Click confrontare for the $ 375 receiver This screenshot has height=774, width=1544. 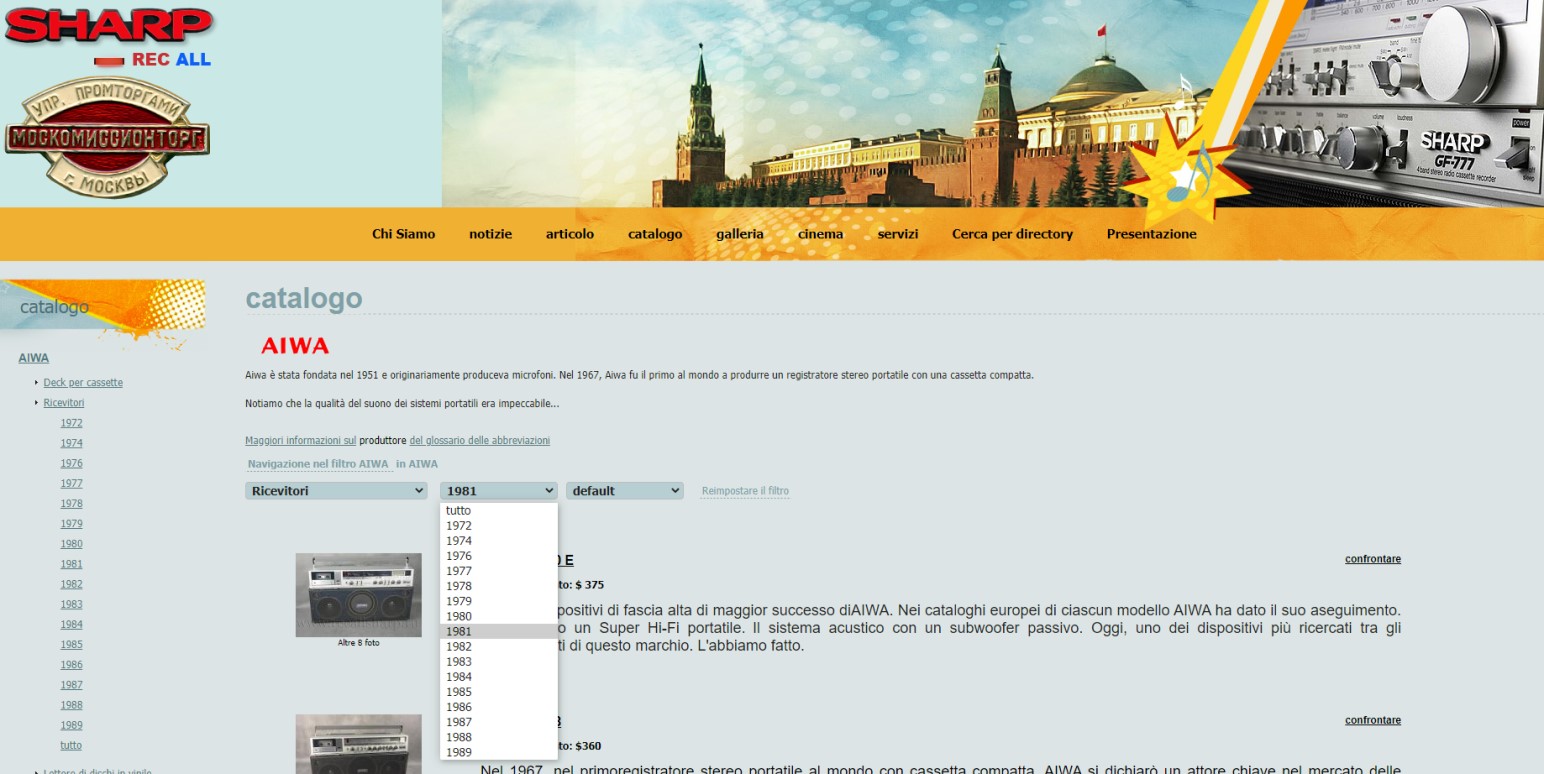[1373, 559]
